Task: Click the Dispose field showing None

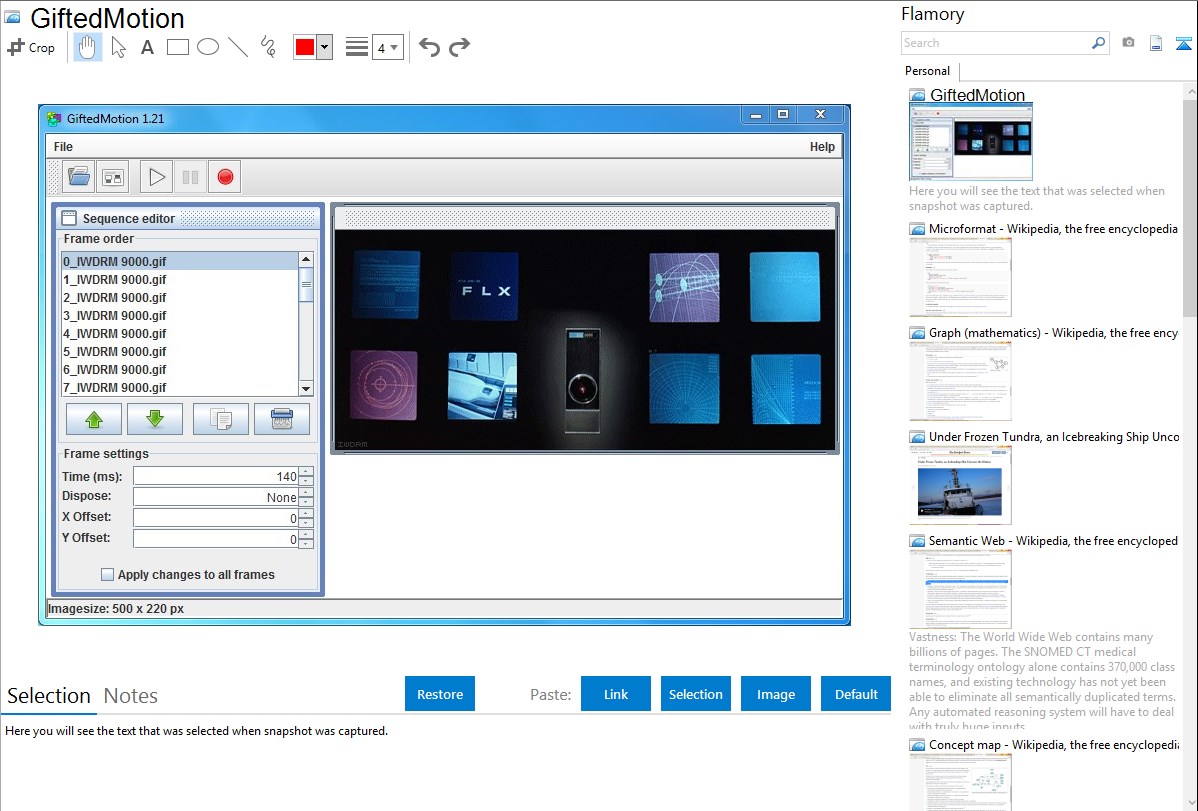Action: [216, 497]
